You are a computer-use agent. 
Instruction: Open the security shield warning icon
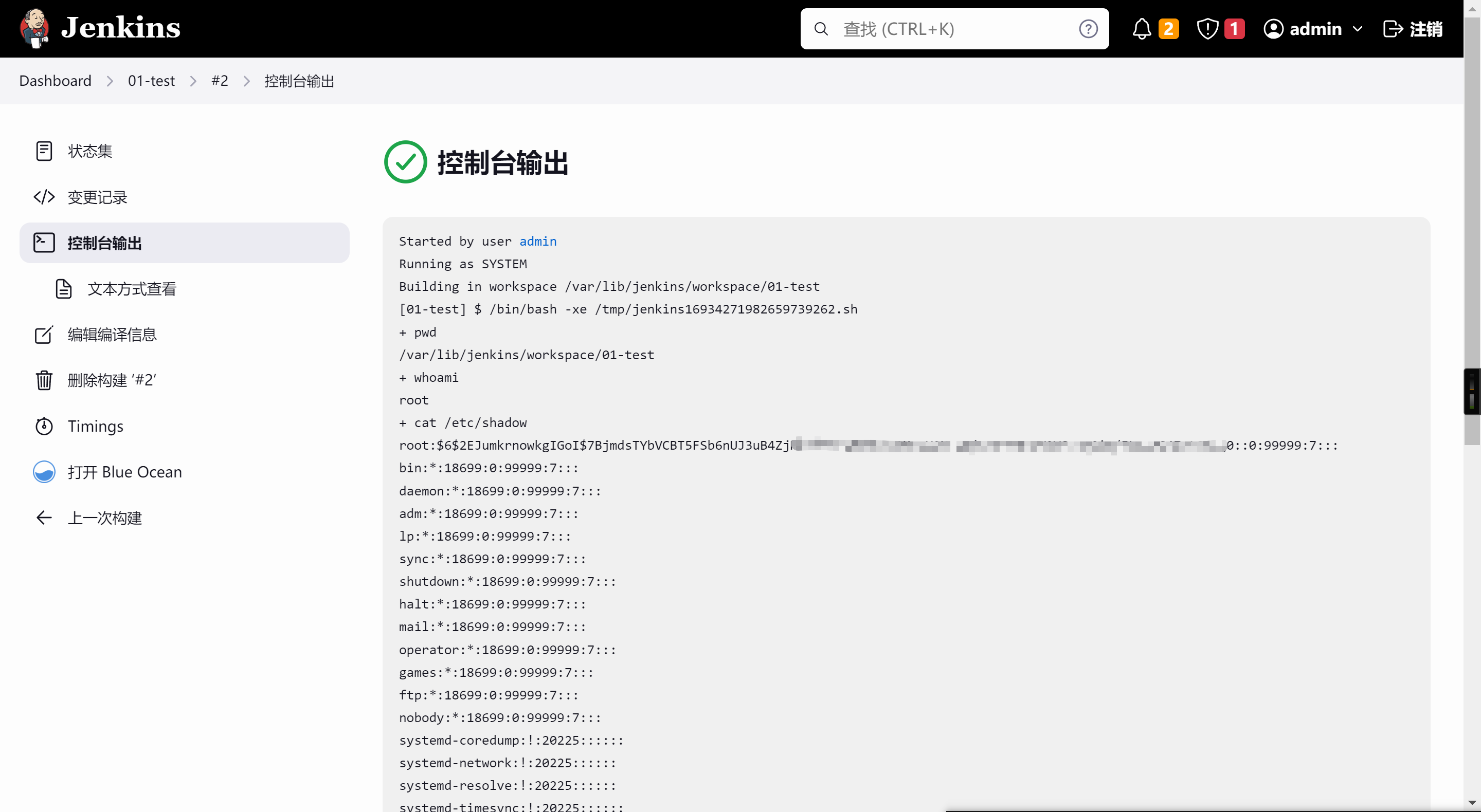coord(1207,29)
